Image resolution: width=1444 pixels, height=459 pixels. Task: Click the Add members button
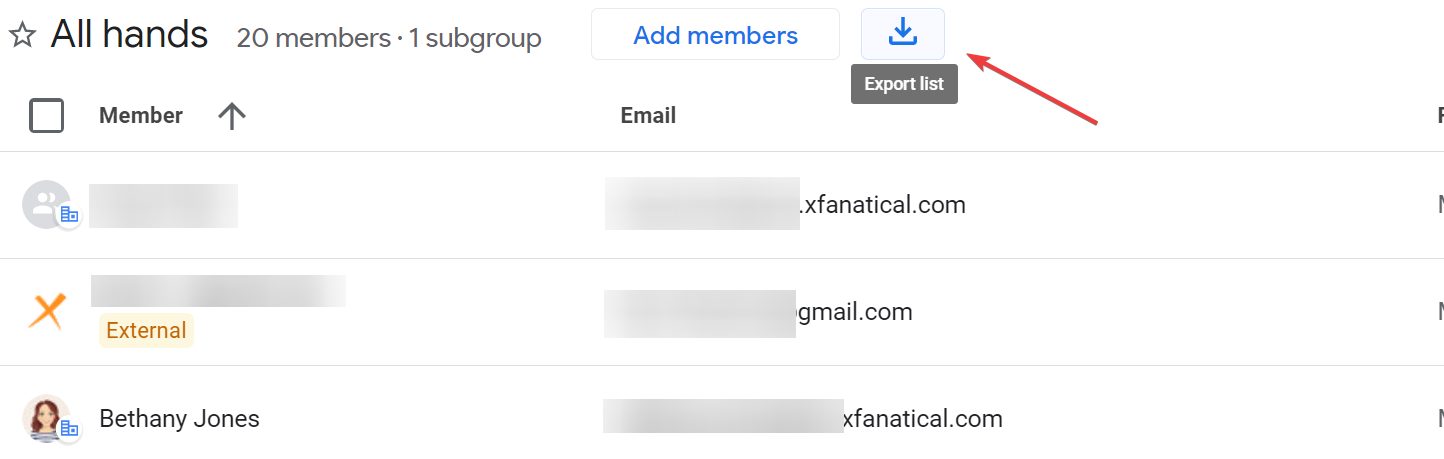click(x=715, y=35)
